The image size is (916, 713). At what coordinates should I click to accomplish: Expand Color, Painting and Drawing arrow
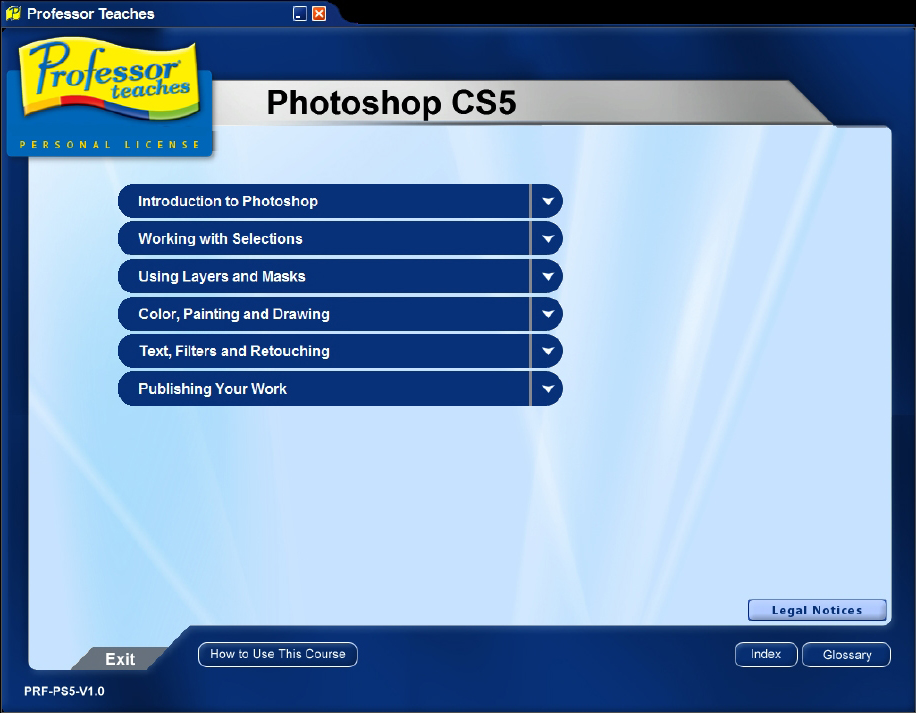tap(547, 314)
